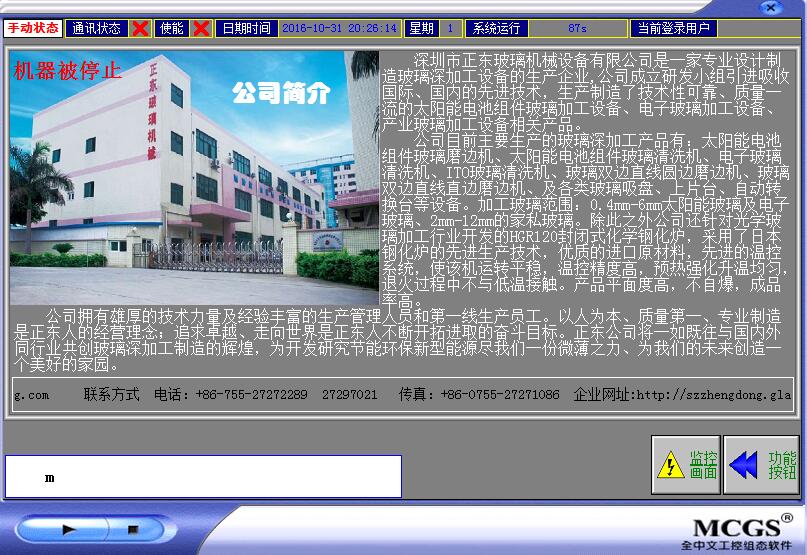Click the 系统运行 label
The image size is (807, 555).
pos(497,28)
